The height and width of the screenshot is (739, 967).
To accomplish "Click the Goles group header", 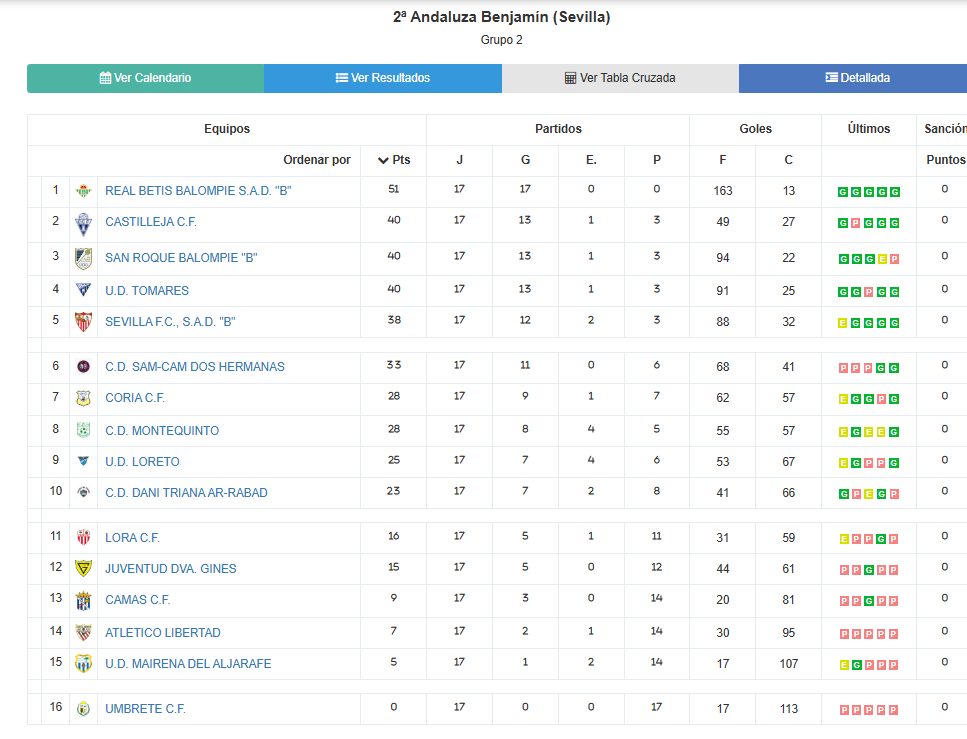I will pyautogui.click(x=755, y=129).
